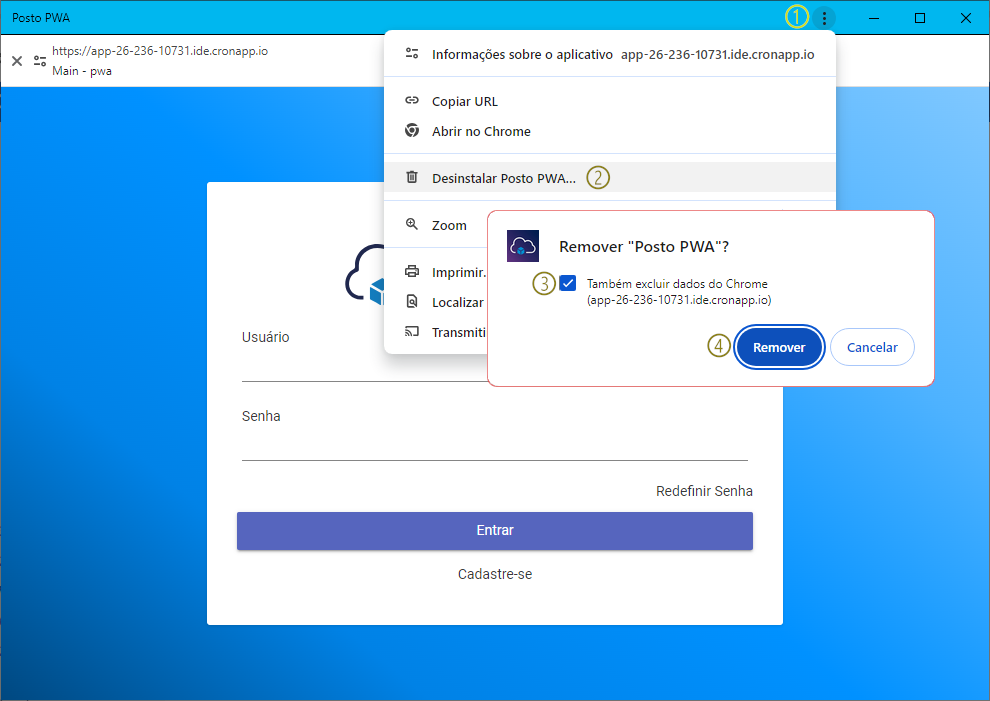This screenshot has width=990, height=701.
Task: Open the Redefinir Senha link
Action: point(704,491)
